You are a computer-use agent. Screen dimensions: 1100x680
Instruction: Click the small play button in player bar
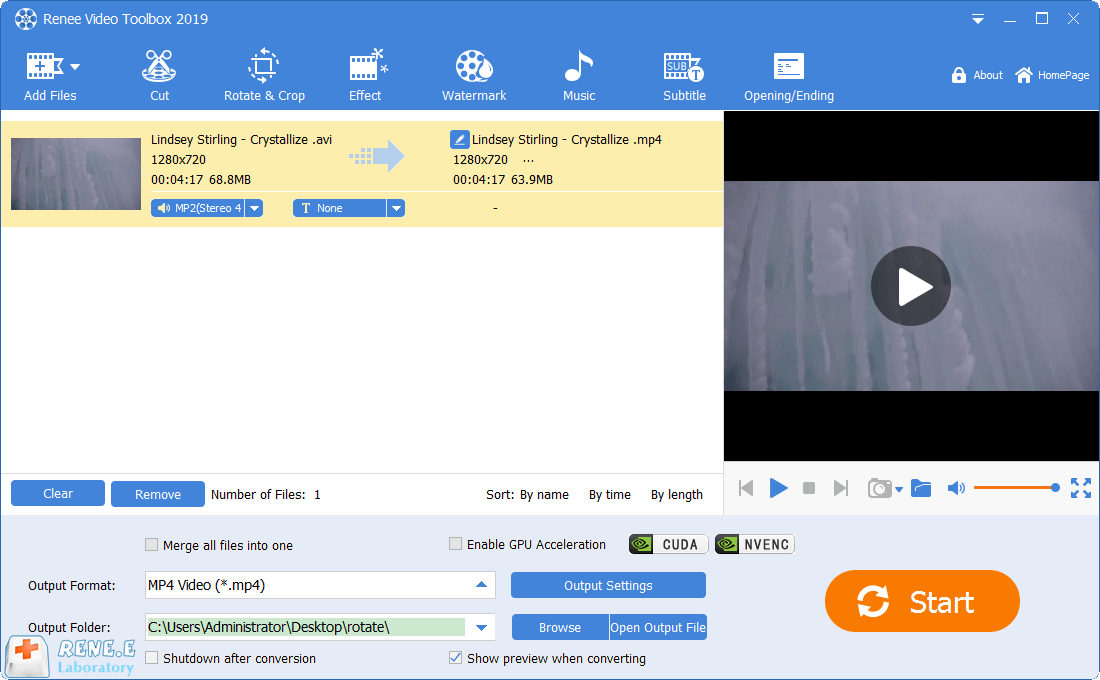click(x=778, y=488)
